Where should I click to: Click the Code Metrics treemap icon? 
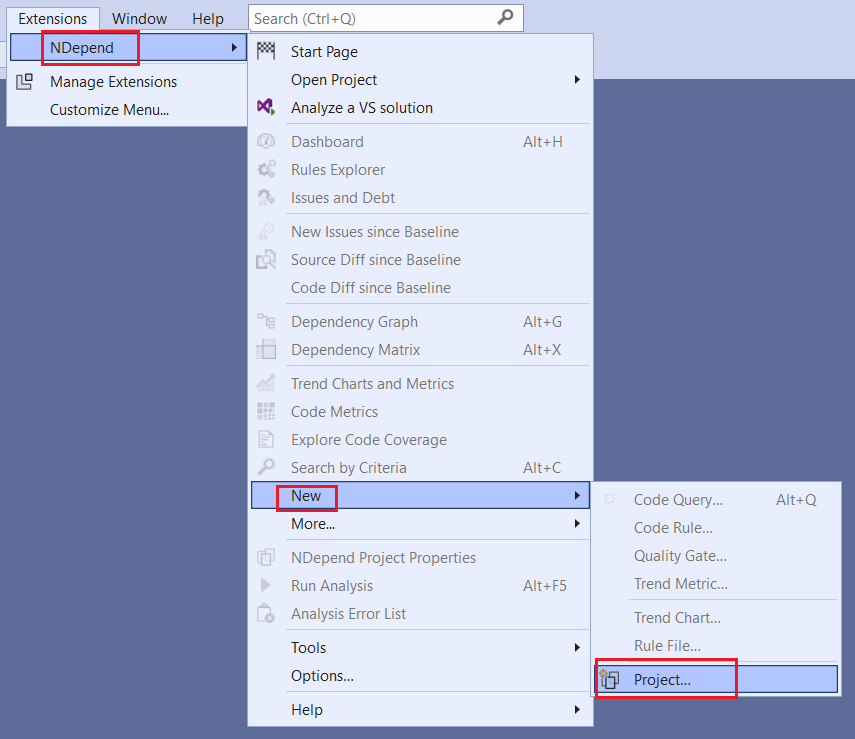(x=266, y=411)
